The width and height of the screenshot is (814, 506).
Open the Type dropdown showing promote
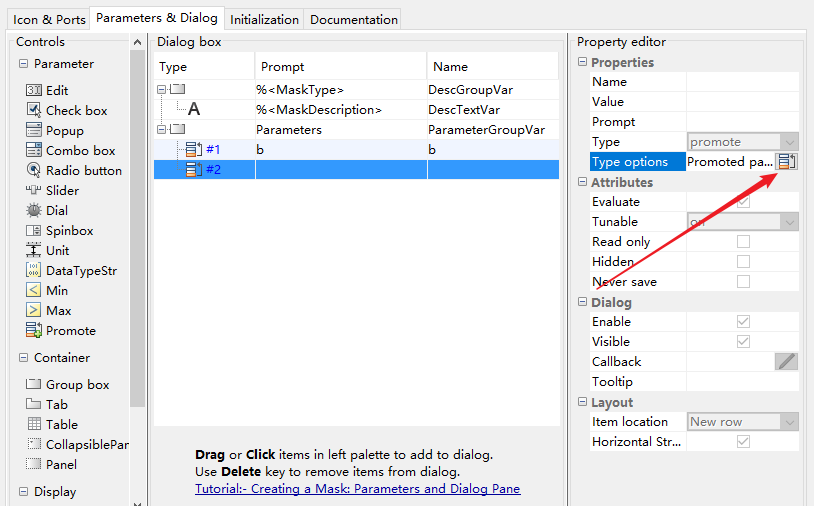coord(742,142)
